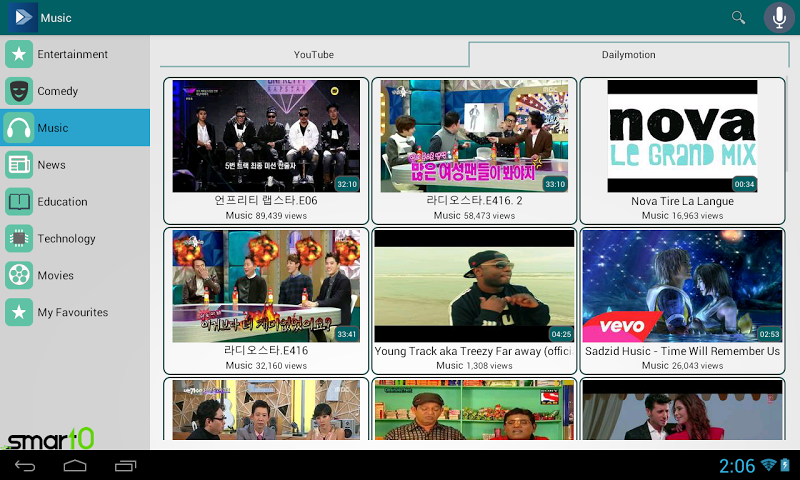Play the Vevo Sadzid Husic video thumbnail
The height and width of the screenshot is (480, 800).
682,286
